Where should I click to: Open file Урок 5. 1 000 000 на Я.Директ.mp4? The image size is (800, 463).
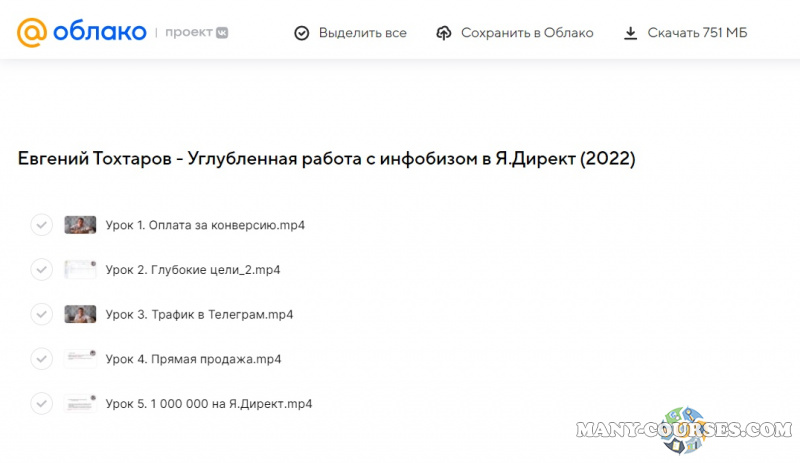(209, 404)
